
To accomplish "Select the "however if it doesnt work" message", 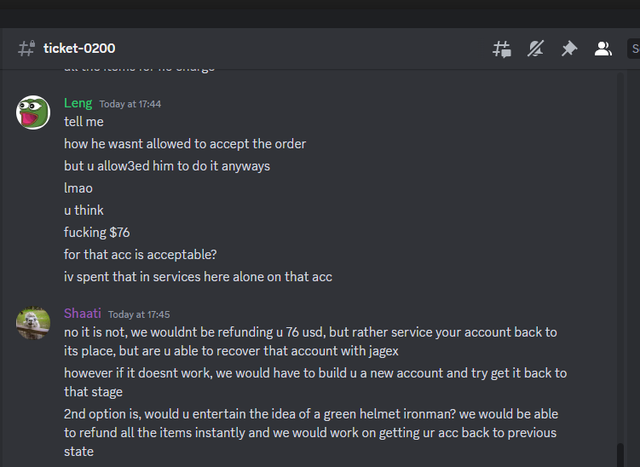I will click(316, 382).
